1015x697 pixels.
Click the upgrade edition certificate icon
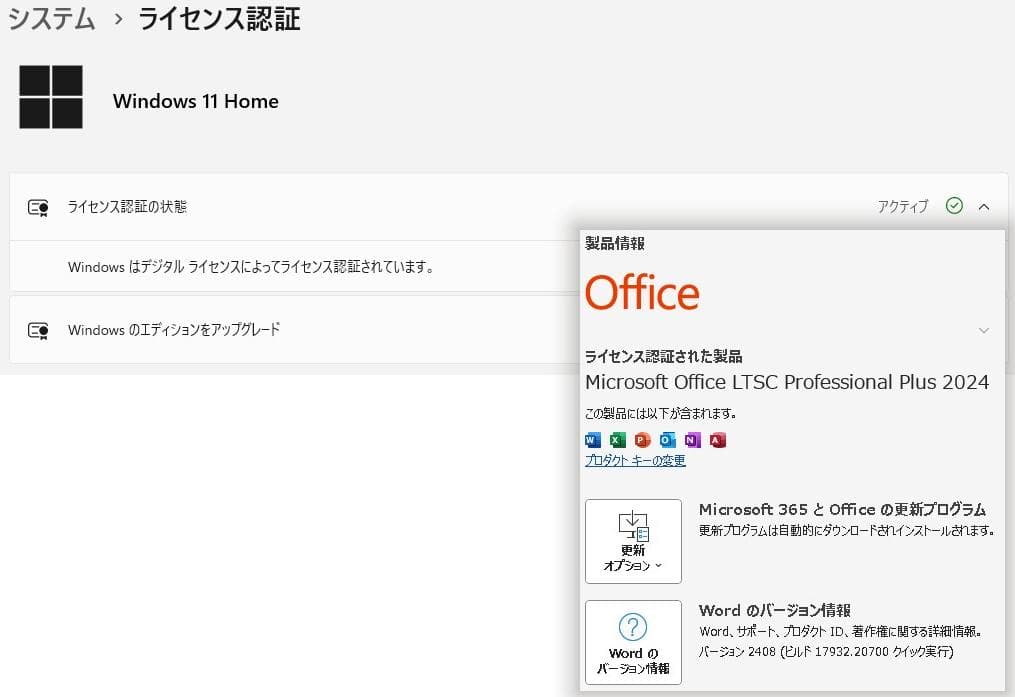pos(38,331)
